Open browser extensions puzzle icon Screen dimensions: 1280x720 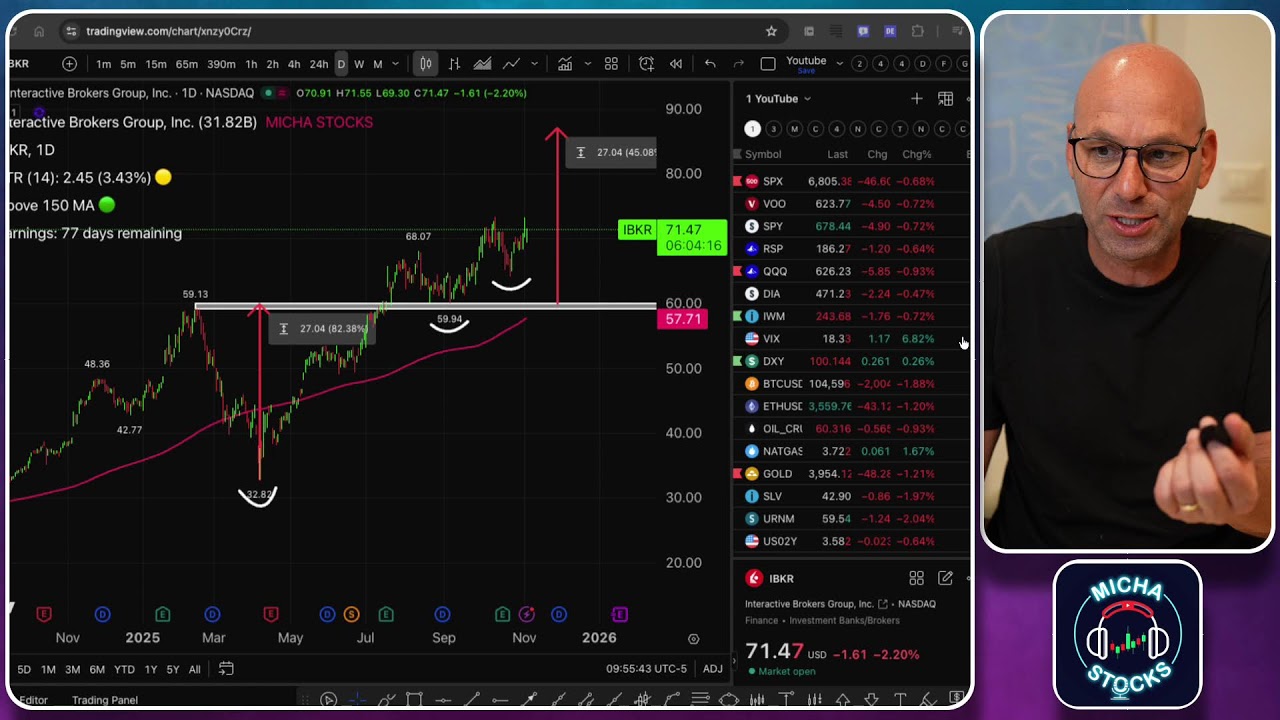918,31
